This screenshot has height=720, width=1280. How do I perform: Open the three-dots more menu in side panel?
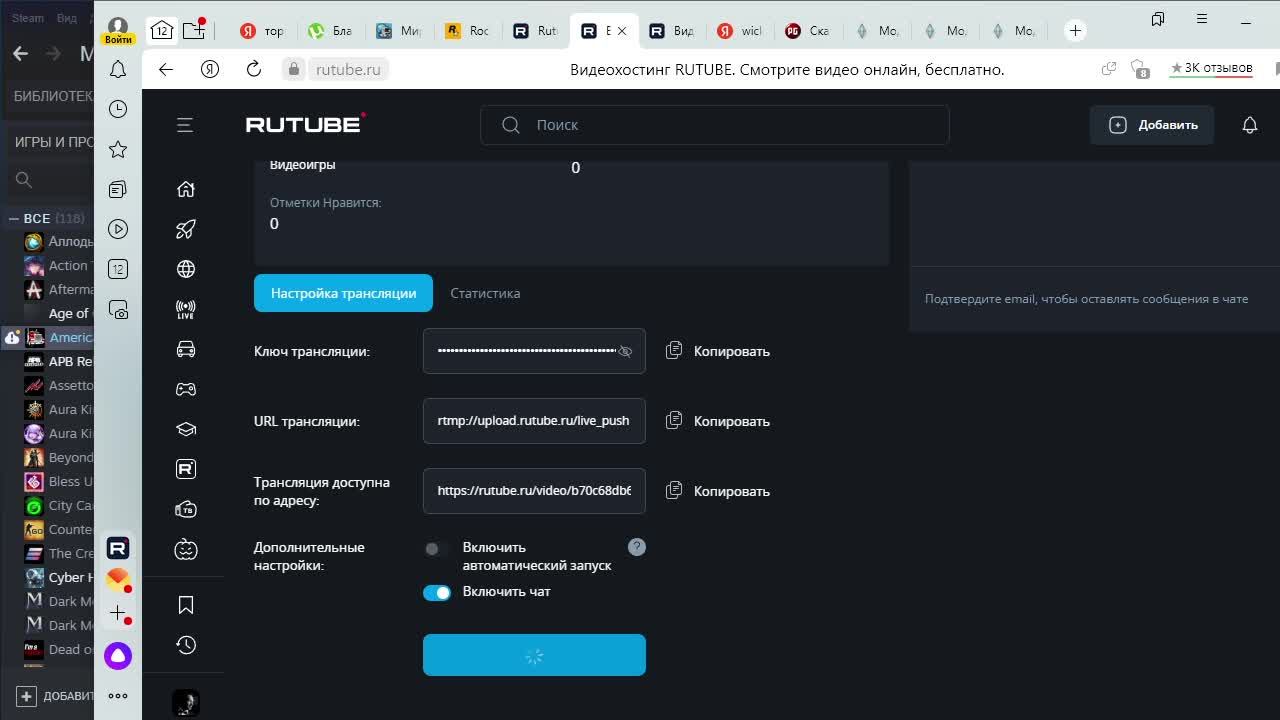118,696
